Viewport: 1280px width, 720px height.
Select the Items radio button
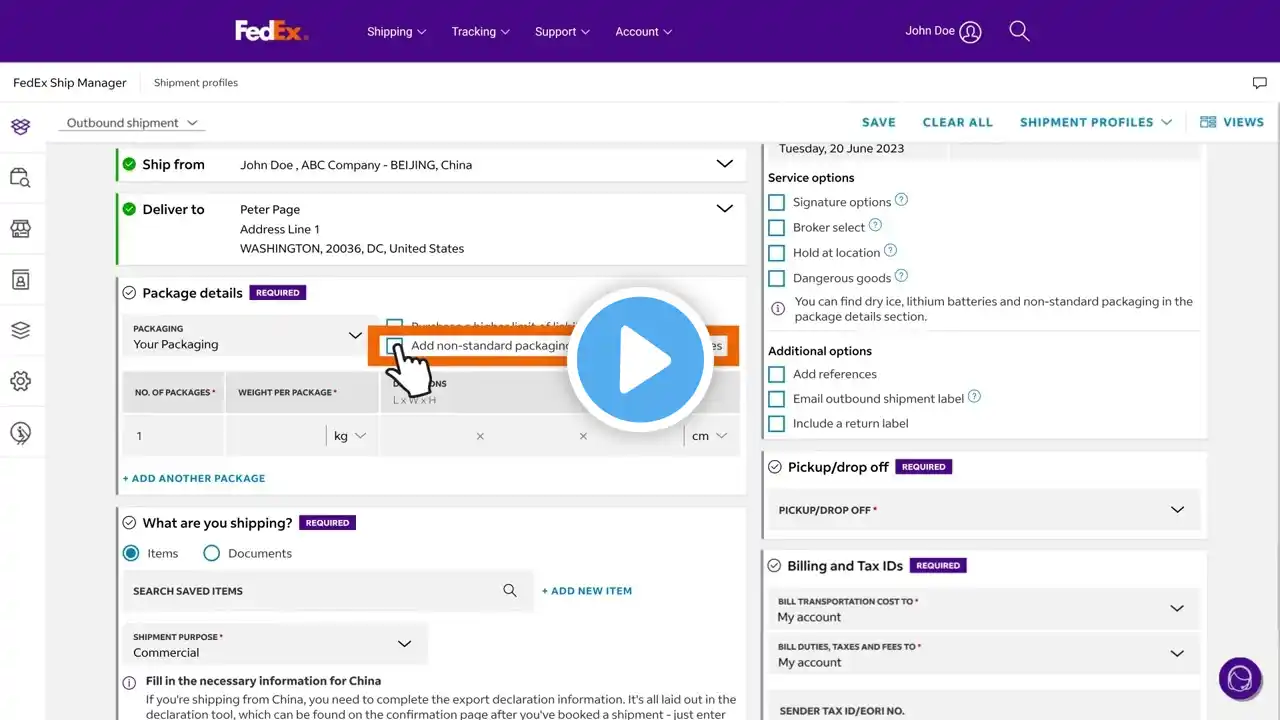tap(131, 553)
